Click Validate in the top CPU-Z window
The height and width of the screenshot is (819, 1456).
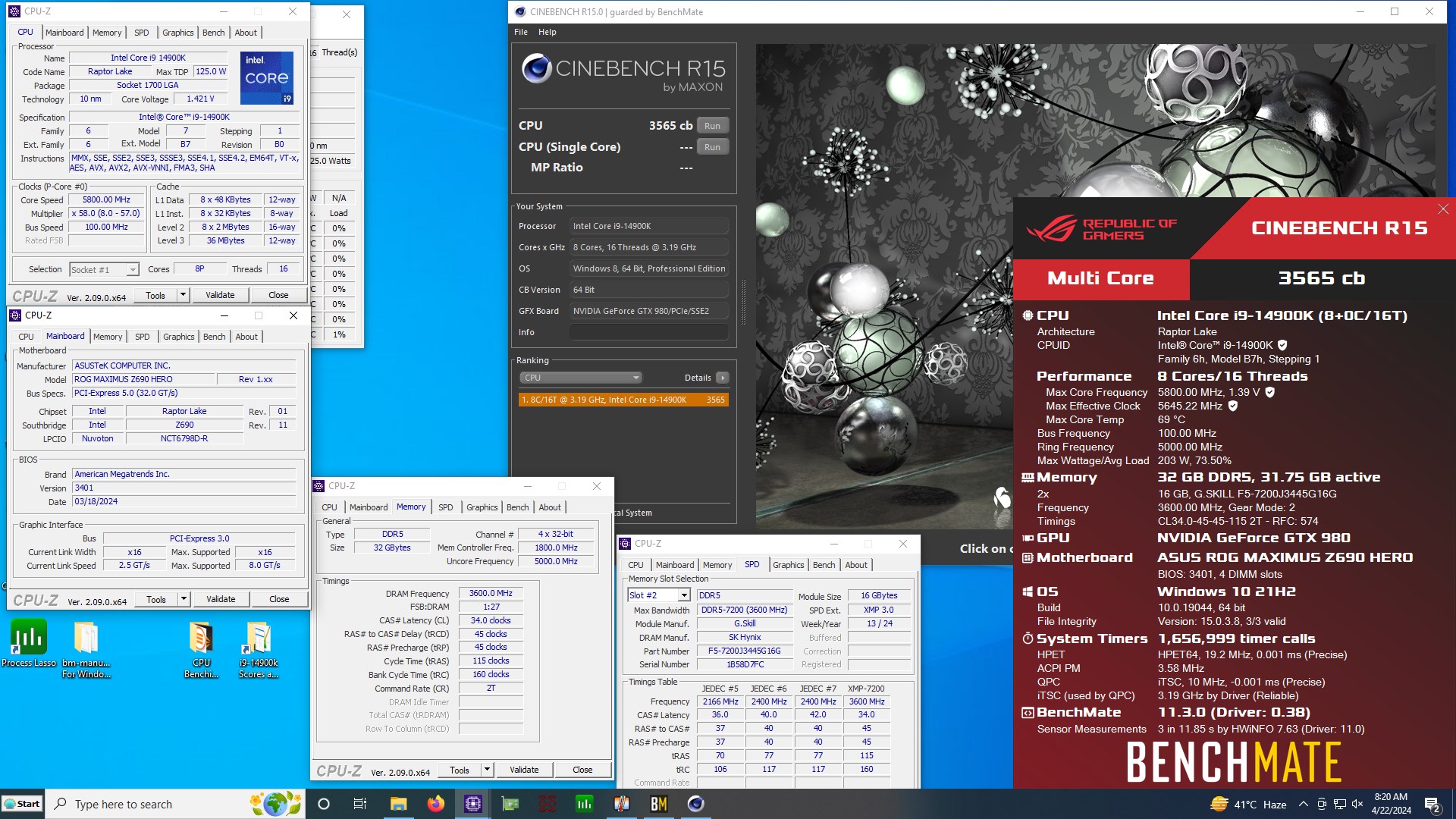pyautogui.click(x=220, y=295)
